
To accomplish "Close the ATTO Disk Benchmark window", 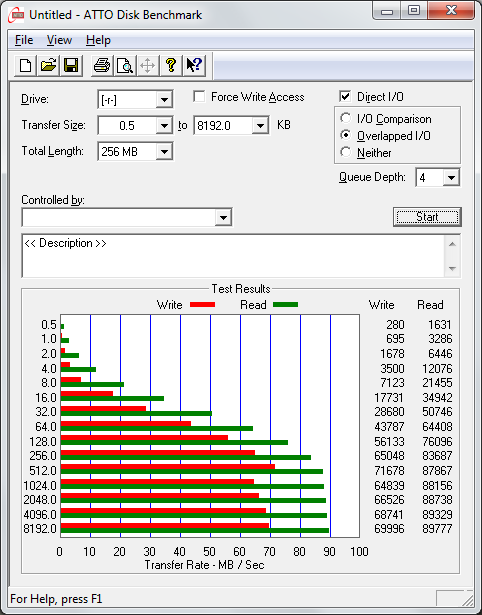I will [451, 11].
